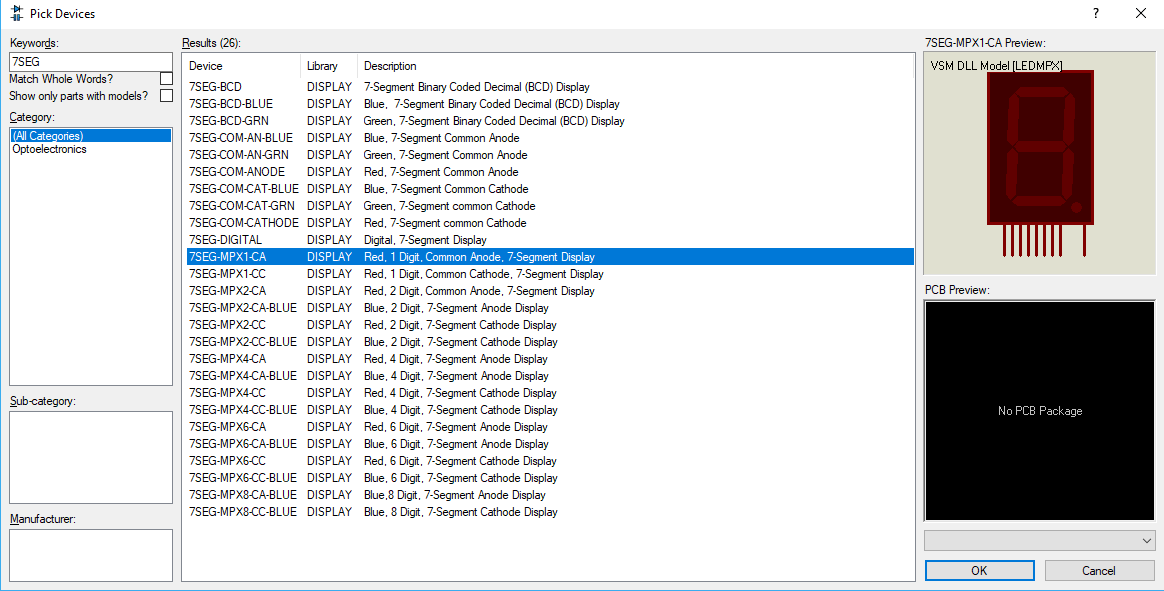The height and width of the screenshot is (591, 1164).
Task: Enable Match Whole Words checkbox
Action: 166,79
